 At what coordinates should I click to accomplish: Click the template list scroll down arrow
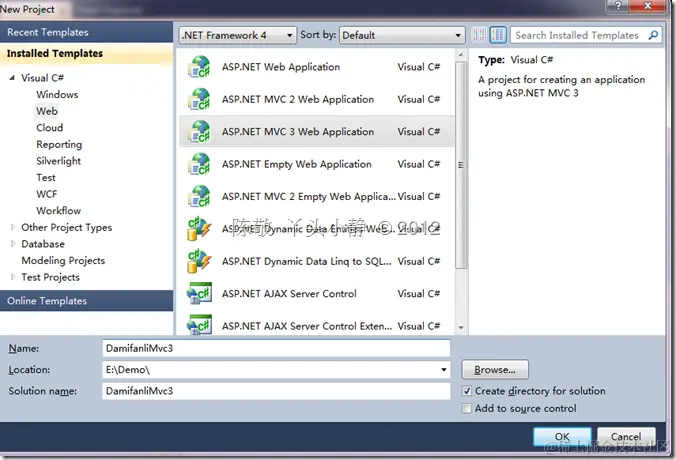coord(461,328)
